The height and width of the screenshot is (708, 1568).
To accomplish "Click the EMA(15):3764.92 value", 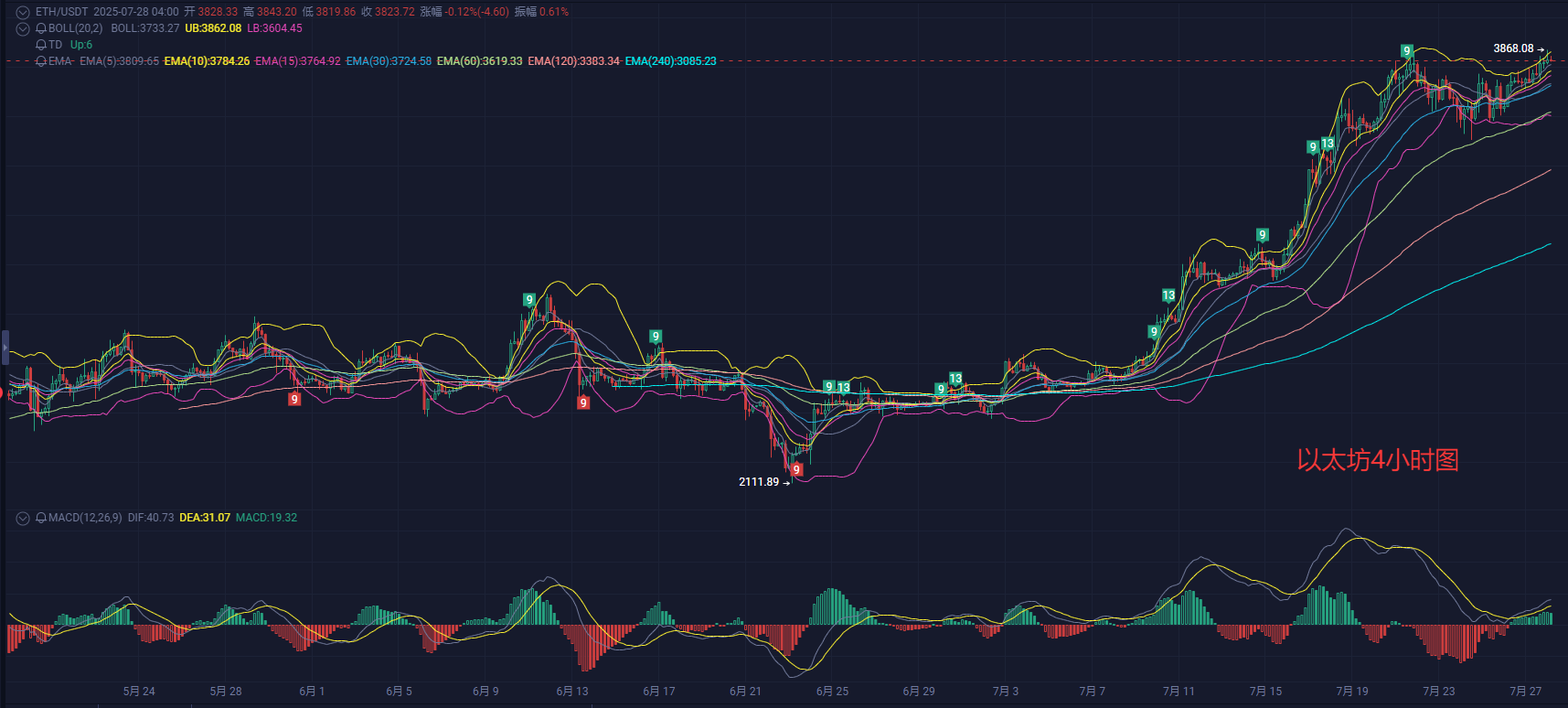I will click(x=298, y=61).
